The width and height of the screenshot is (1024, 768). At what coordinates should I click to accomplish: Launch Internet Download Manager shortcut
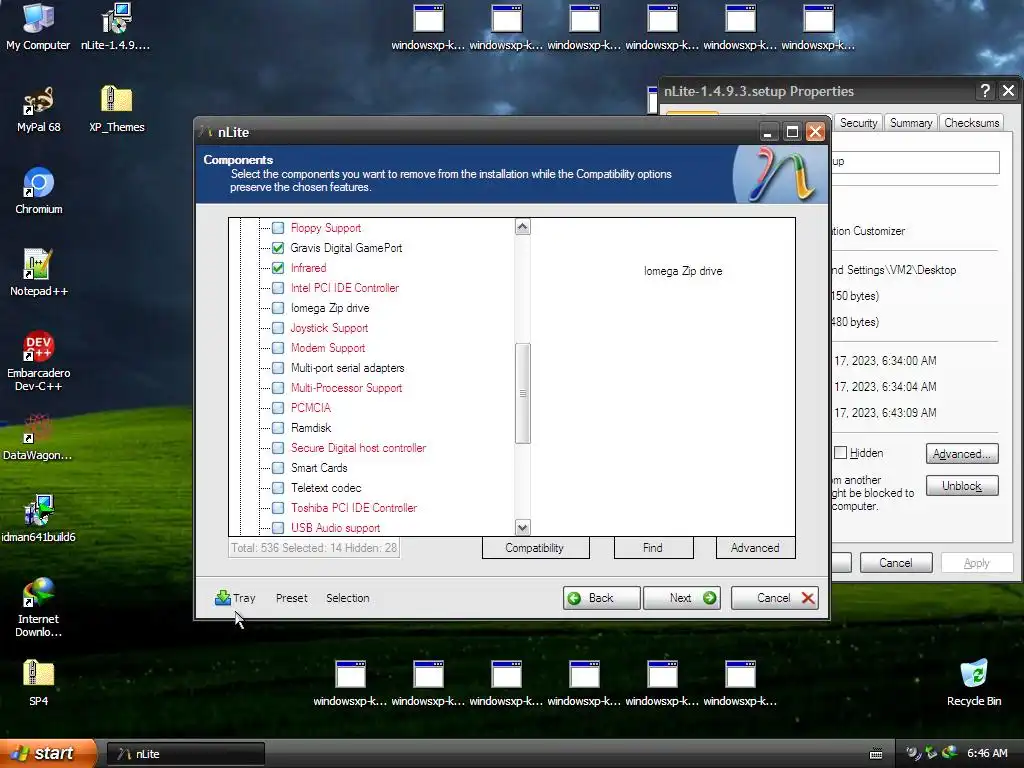[38, 607]
